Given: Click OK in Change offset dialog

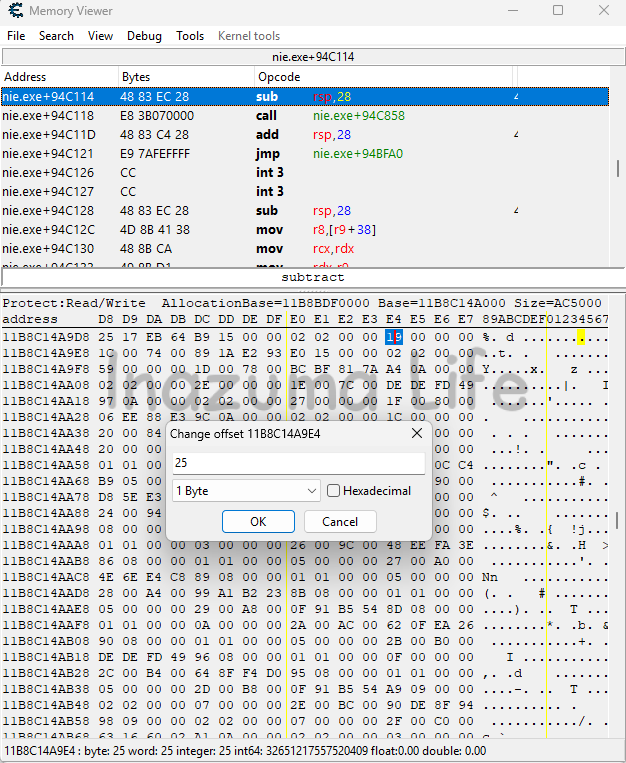Looking at the screenshot, I should pyautogui.click(x=258, y=522).
